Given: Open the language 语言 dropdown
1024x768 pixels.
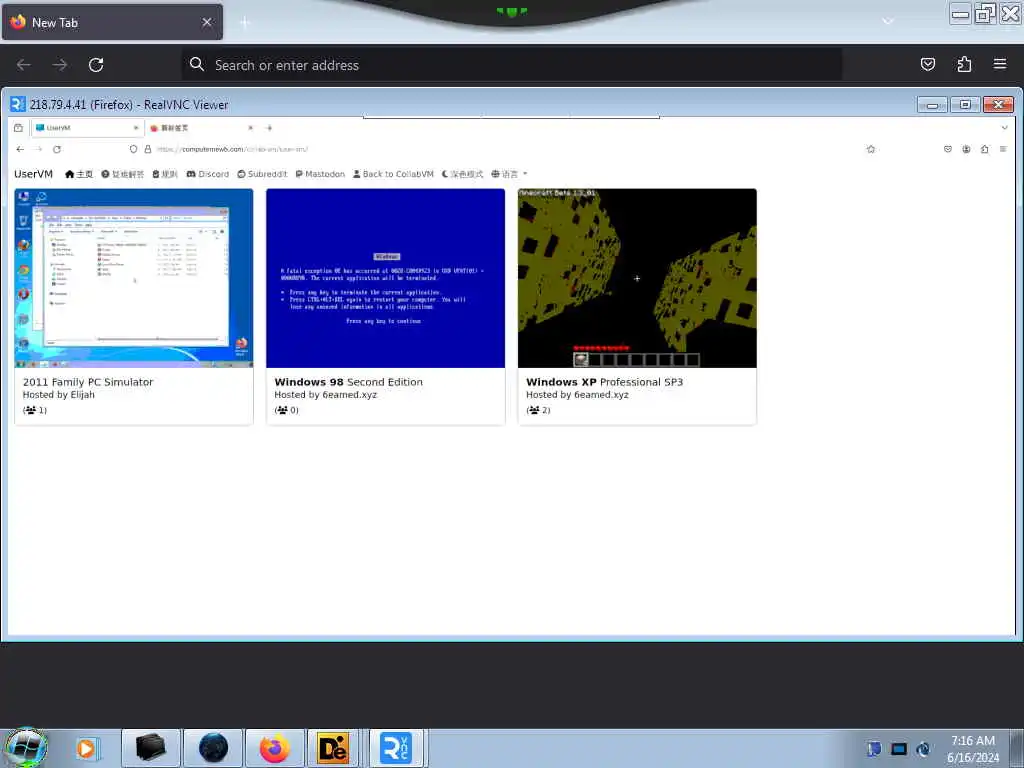Looking at the screenshot, I should pos(509,174).
